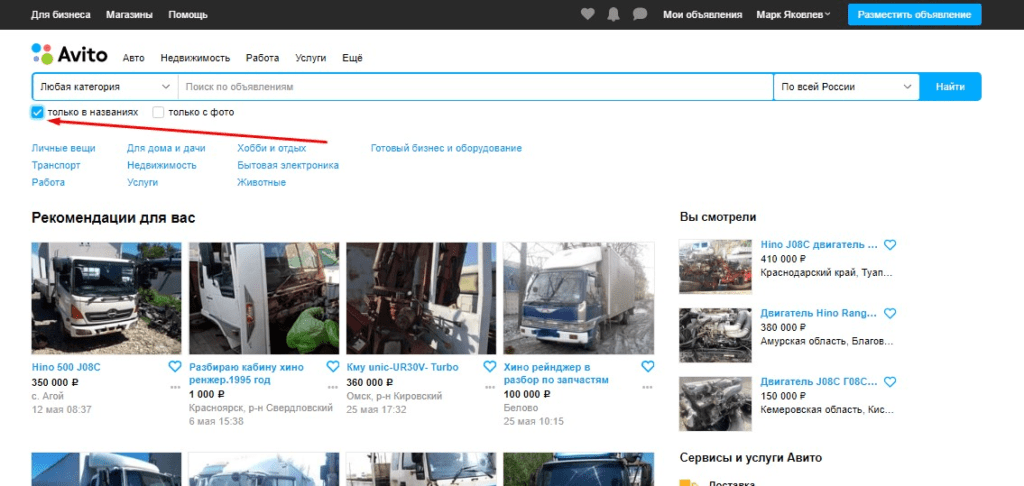The height and width of the screenshot is (486, 1024).
Task: Enable the 'только с фото' checkbox
Action: pos(158,112)
